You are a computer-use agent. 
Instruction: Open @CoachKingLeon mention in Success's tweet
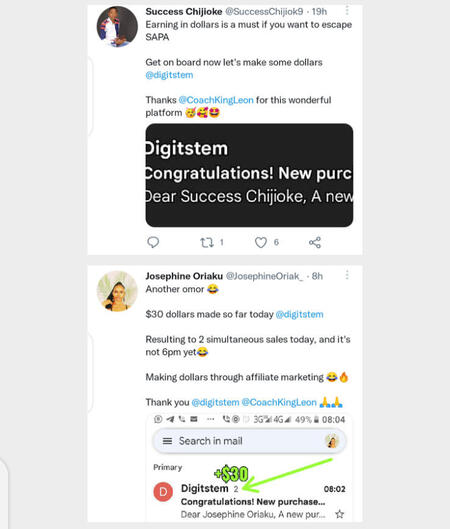(216, 100)
